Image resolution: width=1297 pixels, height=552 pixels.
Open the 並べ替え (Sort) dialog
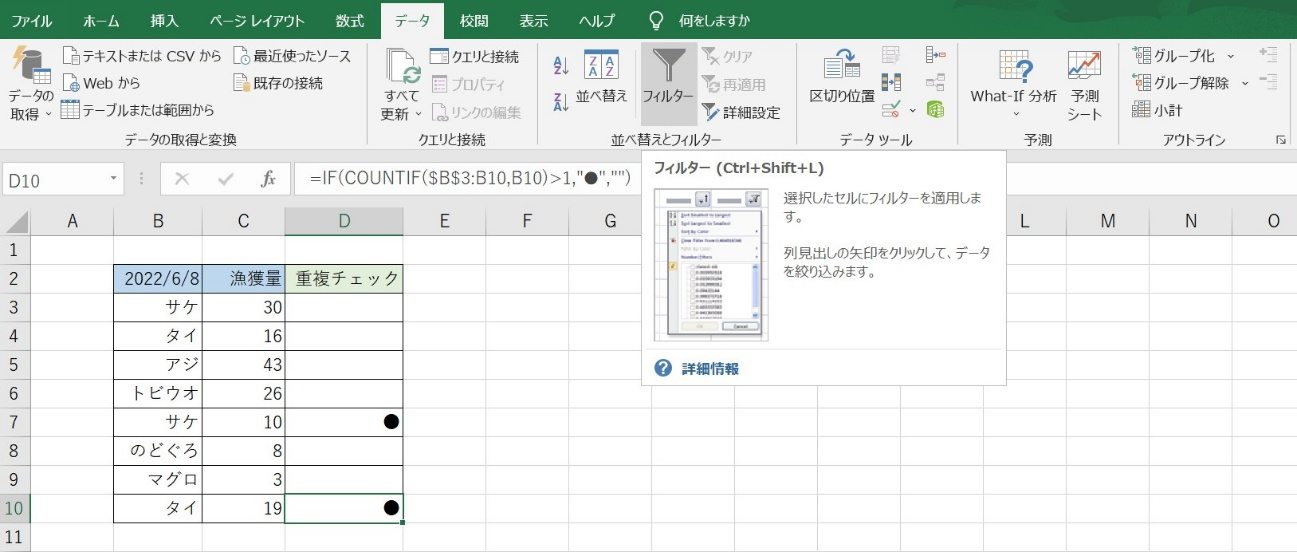coord(602,77)
